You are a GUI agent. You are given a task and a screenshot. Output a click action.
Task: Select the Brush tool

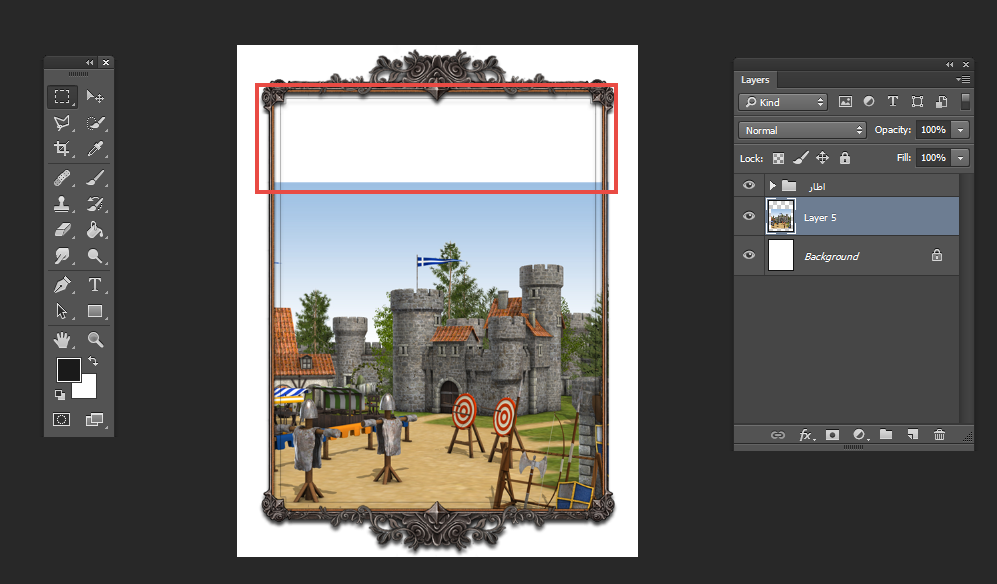click(95, 177)
